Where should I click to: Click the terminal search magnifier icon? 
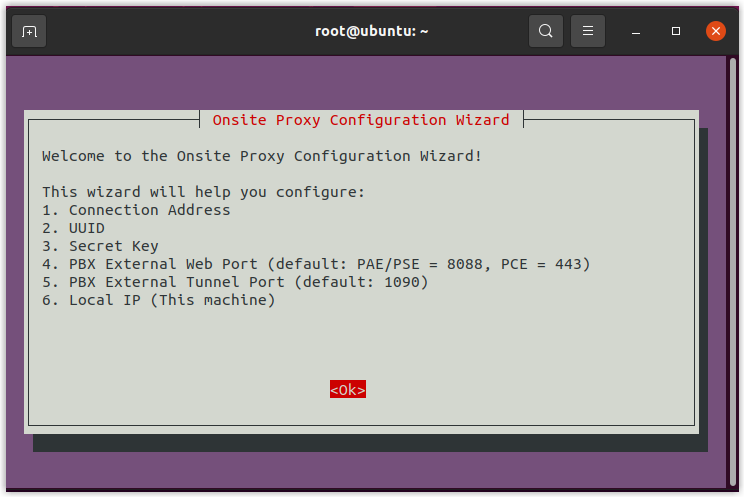point(546,31)
